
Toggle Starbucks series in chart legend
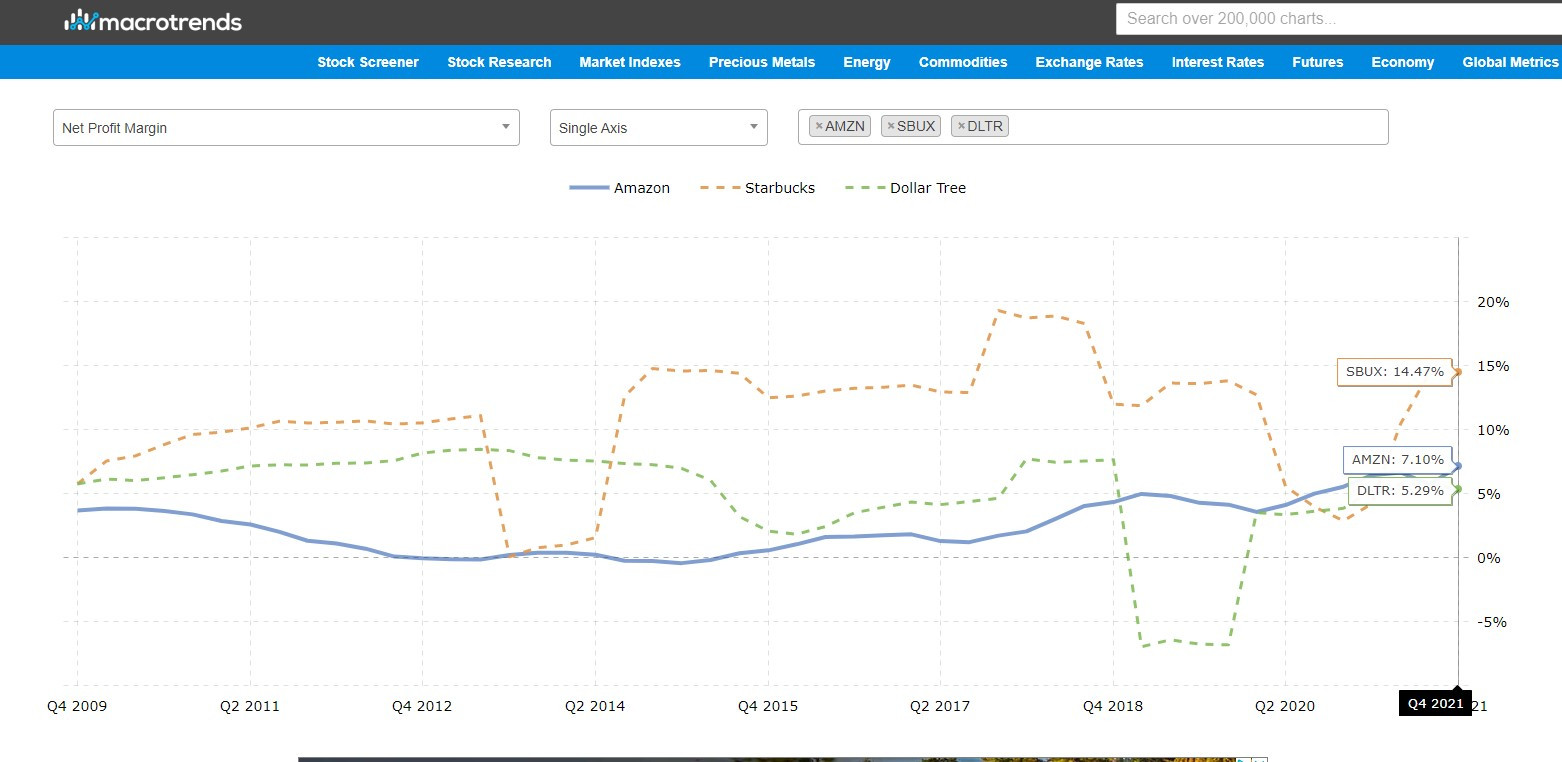tap(757, 188)
